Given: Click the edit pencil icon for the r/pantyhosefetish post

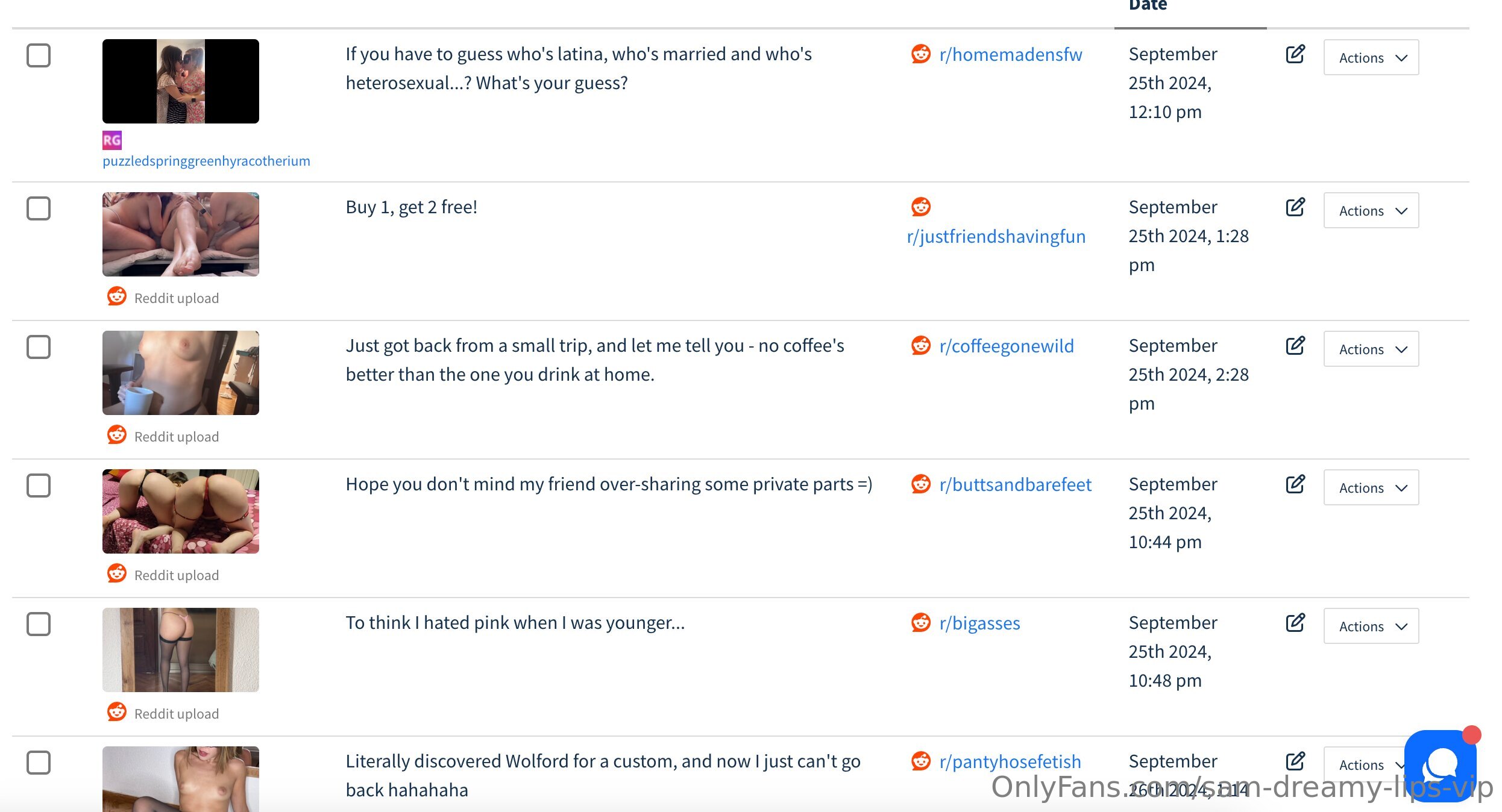Looking at the screenshot, I should [x=1295, y=761].
